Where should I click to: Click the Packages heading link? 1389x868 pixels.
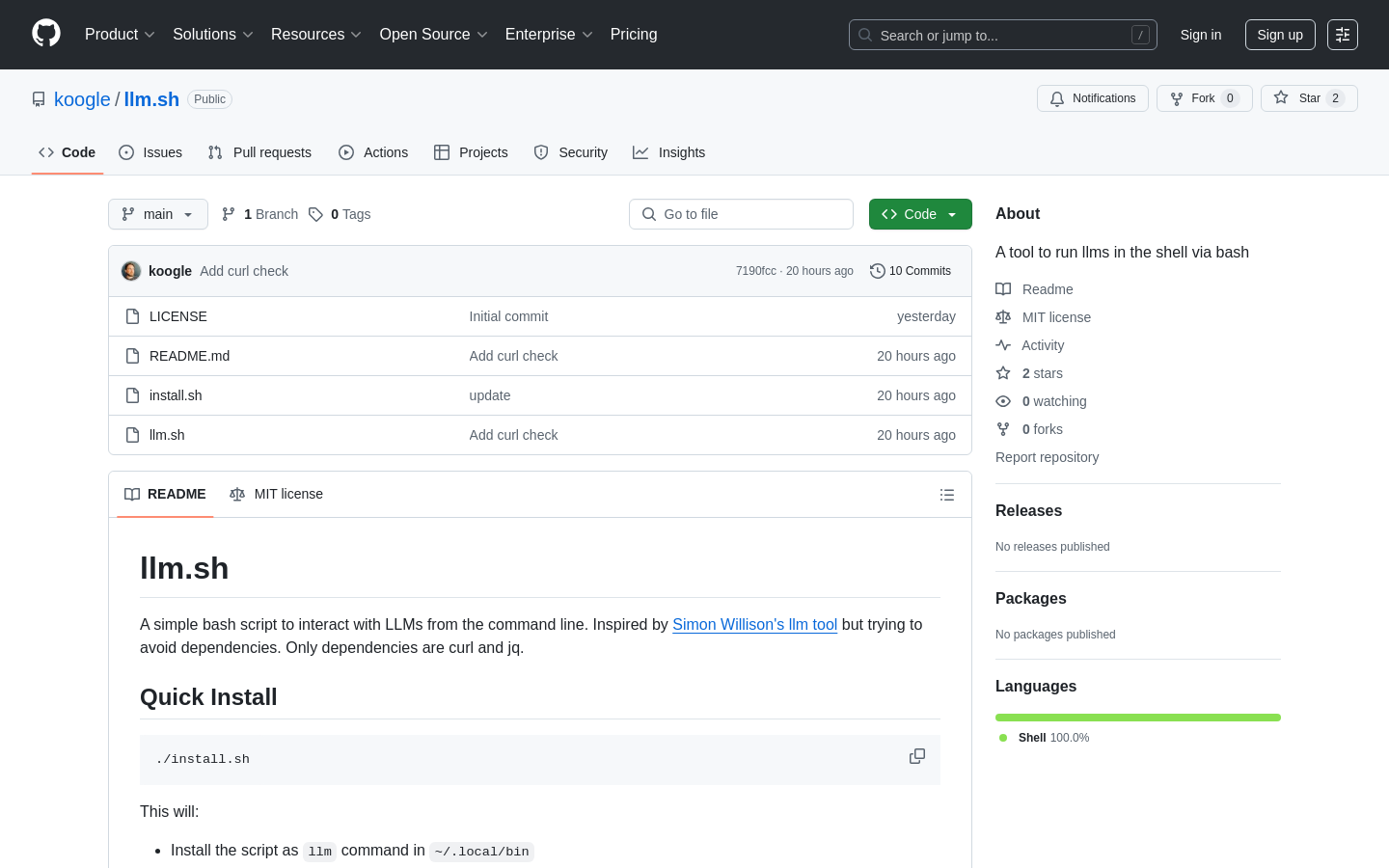[1030, 599]
